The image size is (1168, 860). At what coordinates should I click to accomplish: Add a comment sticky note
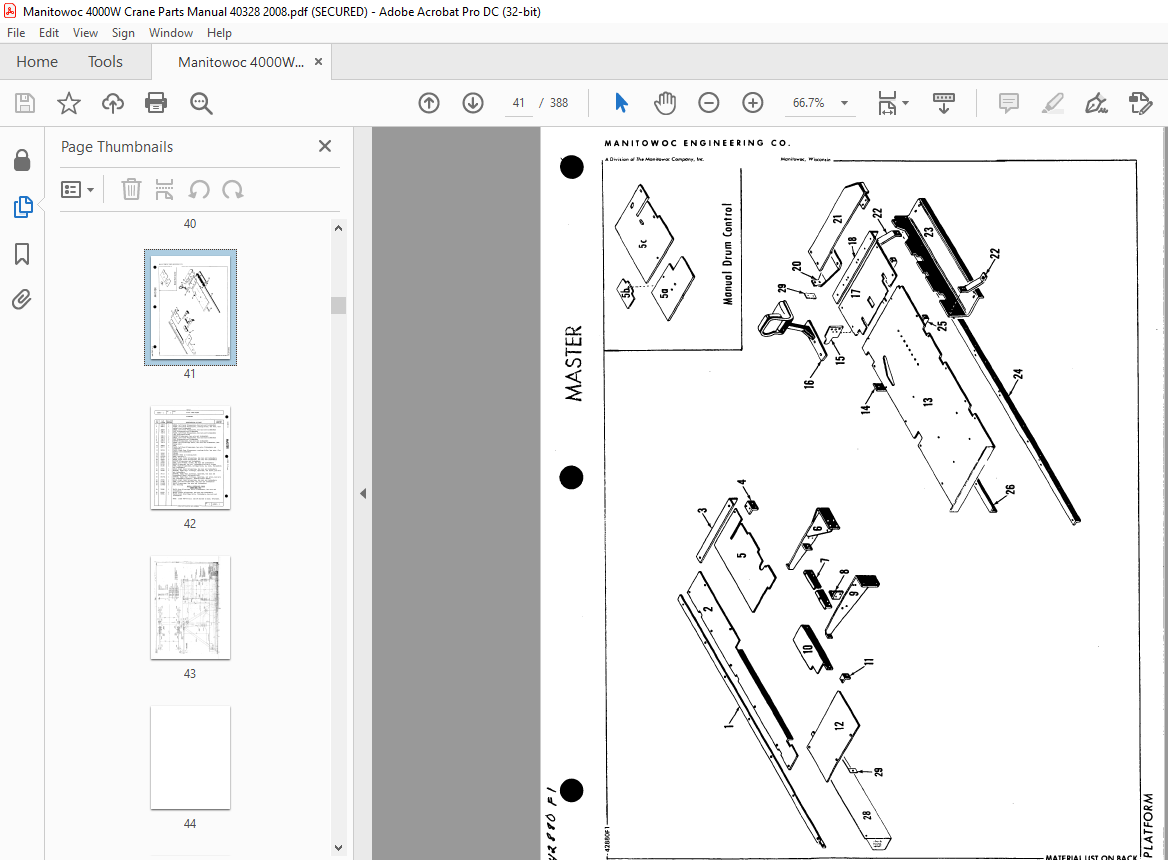[x=1009, y=103]
